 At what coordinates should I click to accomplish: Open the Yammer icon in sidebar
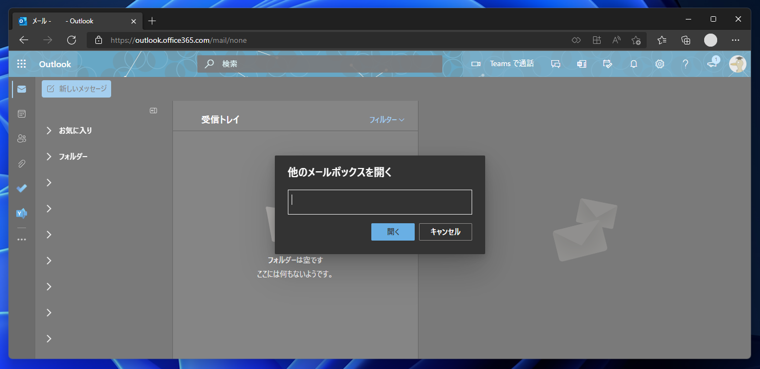(x=21, y=213)
